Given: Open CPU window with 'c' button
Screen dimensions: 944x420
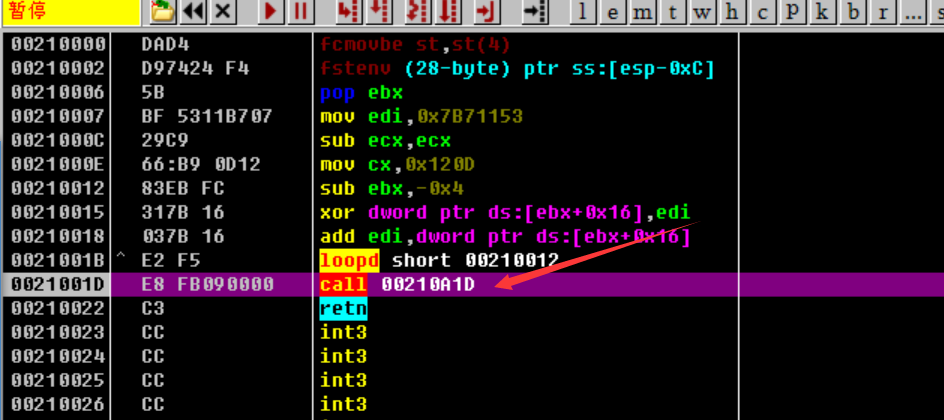Looking at the screenshot, I should pos(763,12).
